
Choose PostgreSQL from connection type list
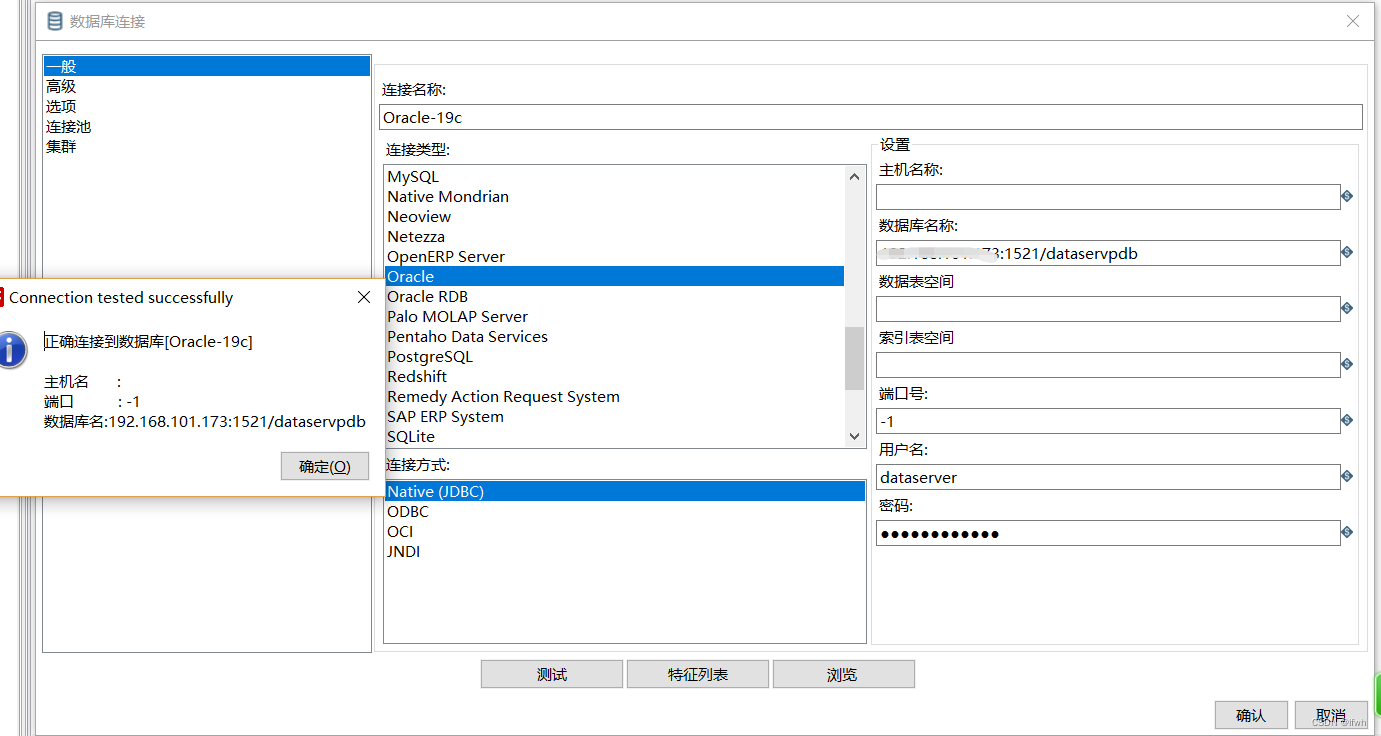[x=430, y=357]
